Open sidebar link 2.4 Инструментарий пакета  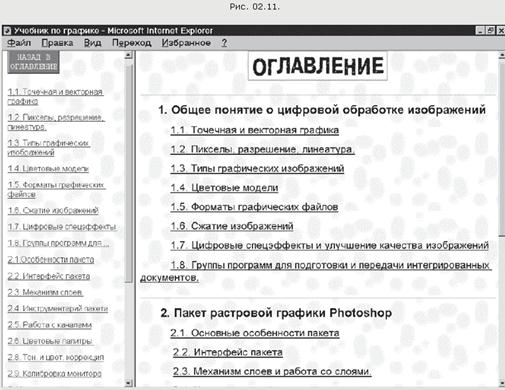(58, 309)
